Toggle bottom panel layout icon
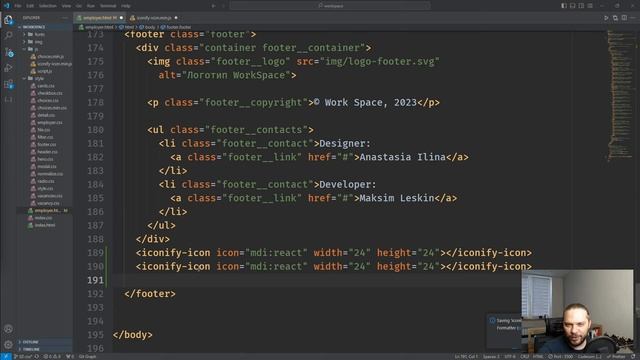640x360 pixels. pyautogui.click(x=572, y=6)
